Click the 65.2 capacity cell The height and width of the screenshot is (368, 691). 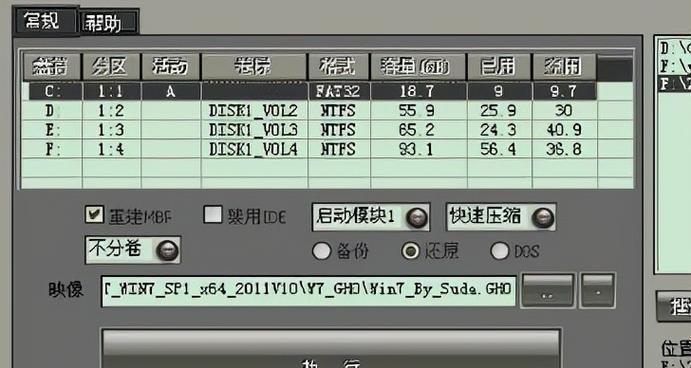[418, 130]
